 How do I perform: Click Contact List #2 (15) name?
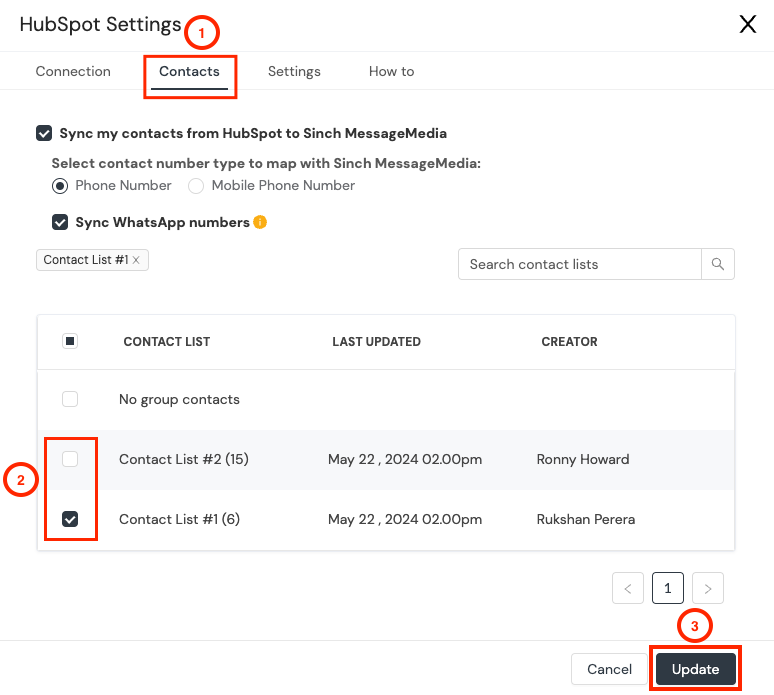[184, 460]
